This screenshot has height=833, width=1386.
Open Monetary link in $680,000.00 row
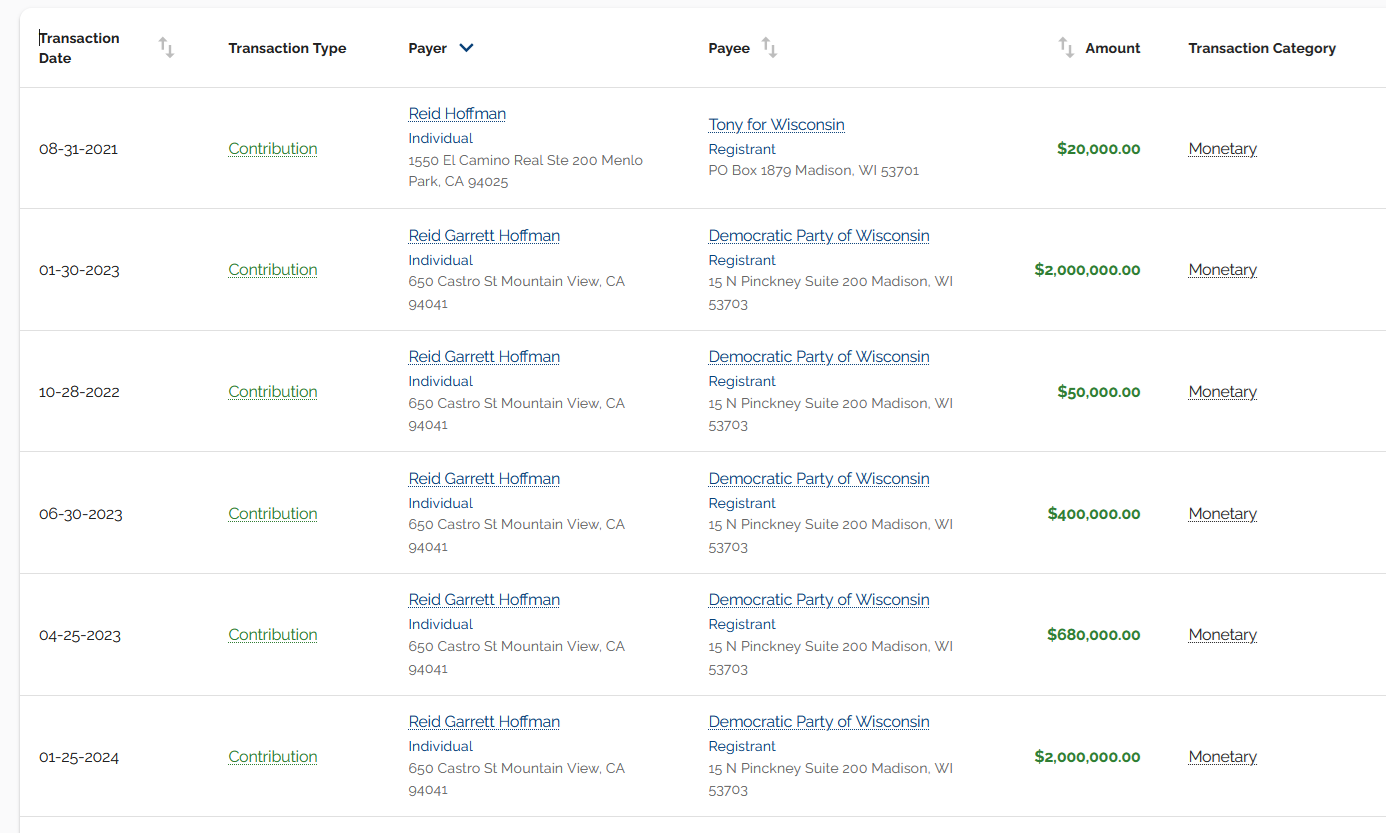1222,635
